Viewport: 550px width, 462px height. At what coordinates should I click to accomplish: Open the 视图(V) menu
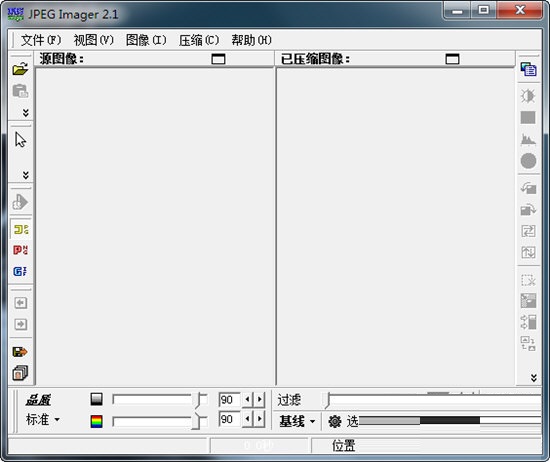(94, 40)
